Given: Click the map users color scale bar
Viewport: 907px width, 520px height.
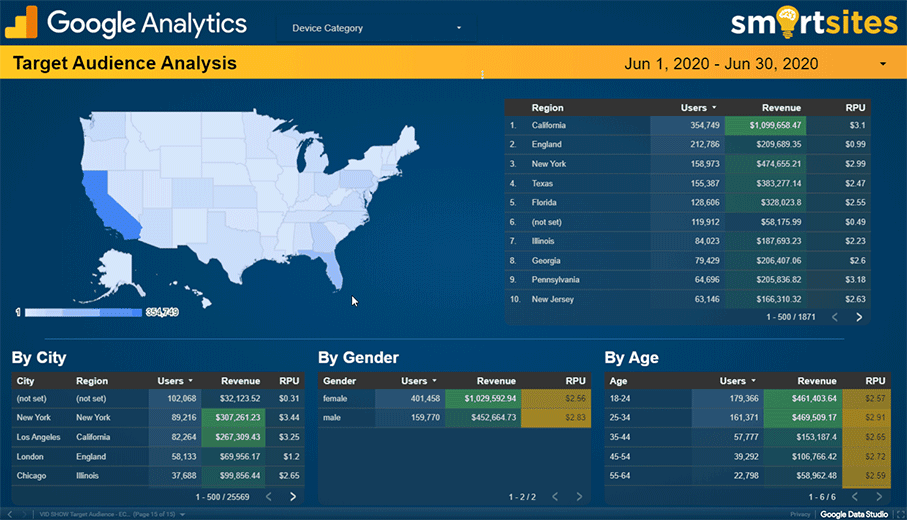Looking at the screenshot, I should [x=83, y=313].
